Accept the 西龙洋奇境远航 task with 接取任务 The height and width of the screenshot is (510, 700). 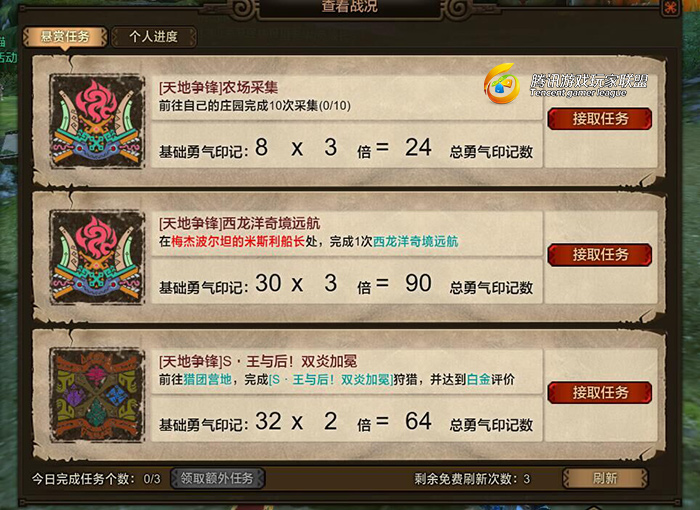pyautogui.click(x=600, y=255)
